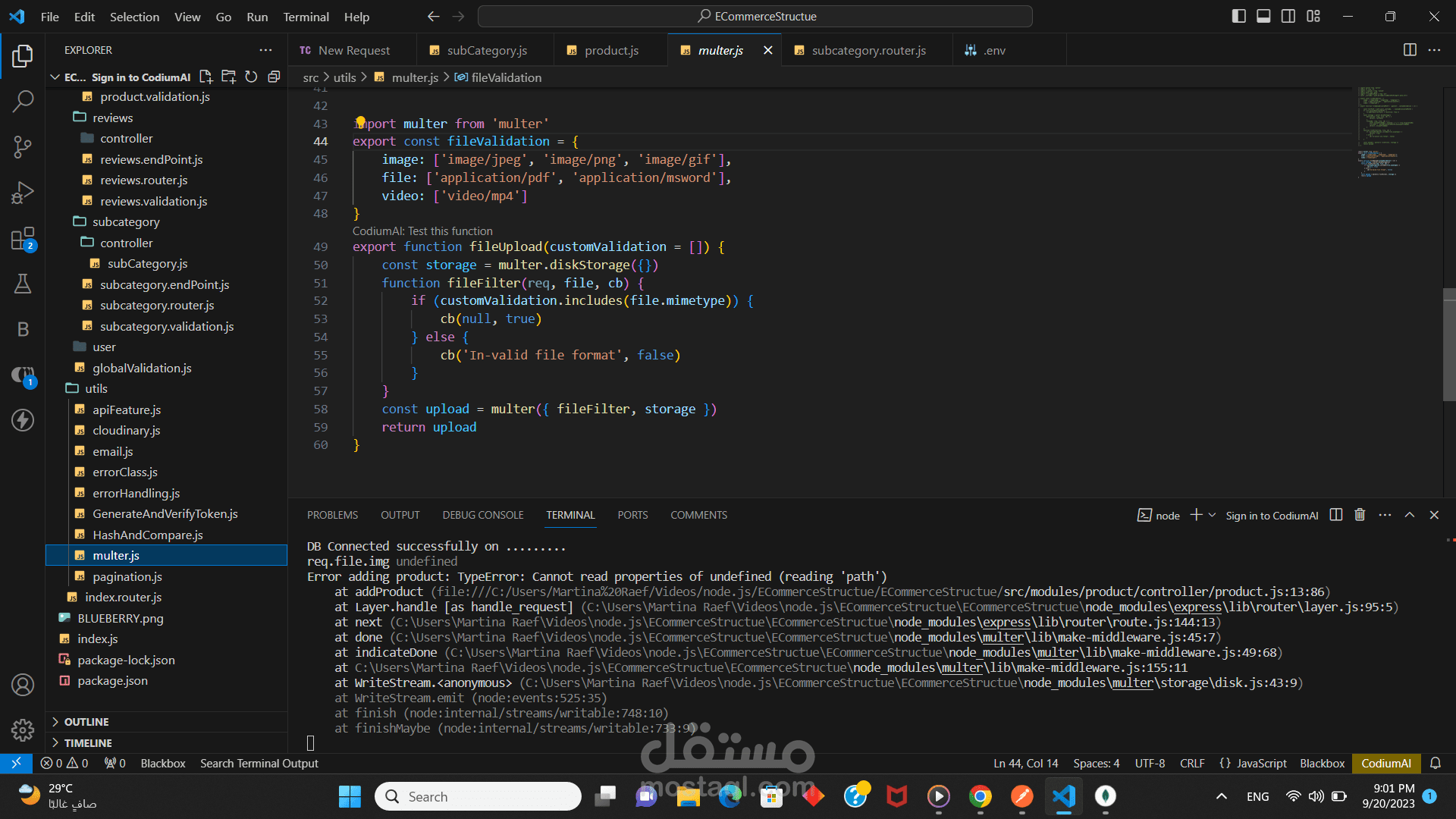Open the Source Control view

[x=23, y=147]
